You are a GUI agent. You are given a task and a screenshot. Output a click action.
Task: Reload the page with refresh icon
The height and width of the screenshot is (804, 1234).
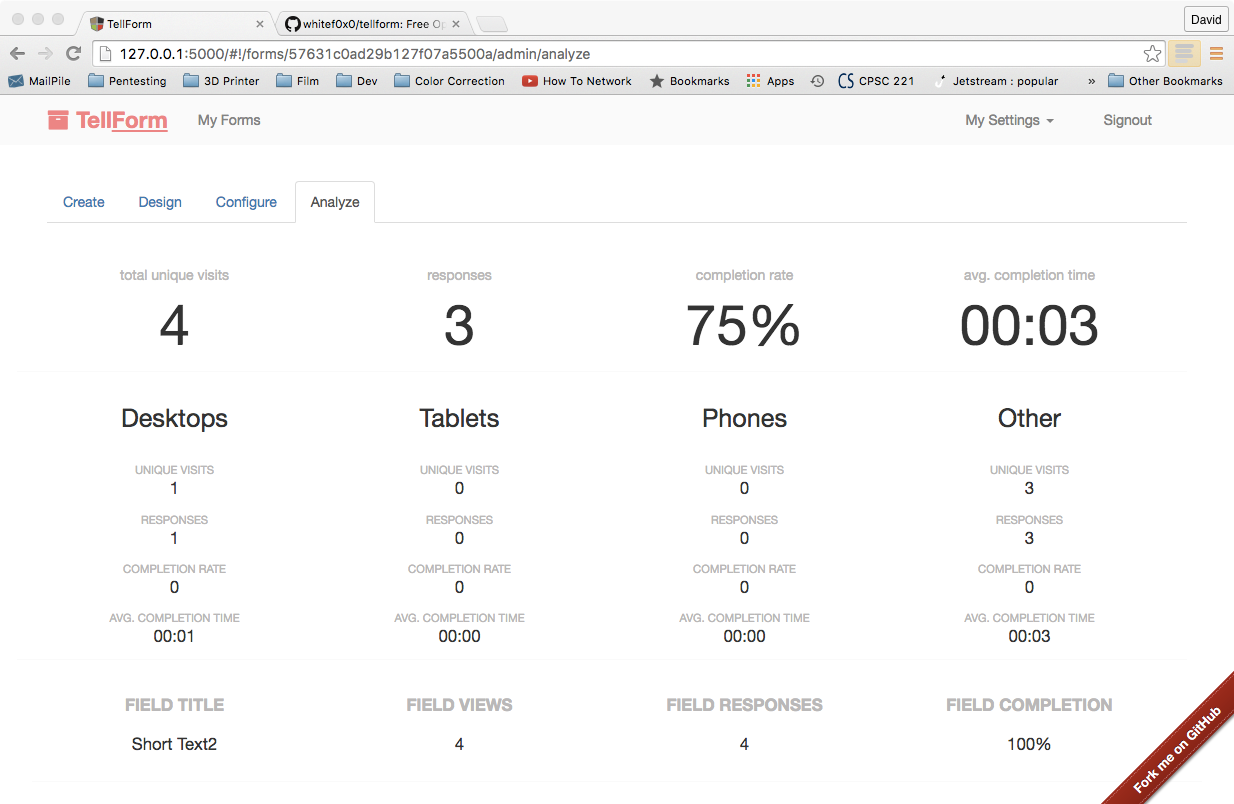point(73,54)
